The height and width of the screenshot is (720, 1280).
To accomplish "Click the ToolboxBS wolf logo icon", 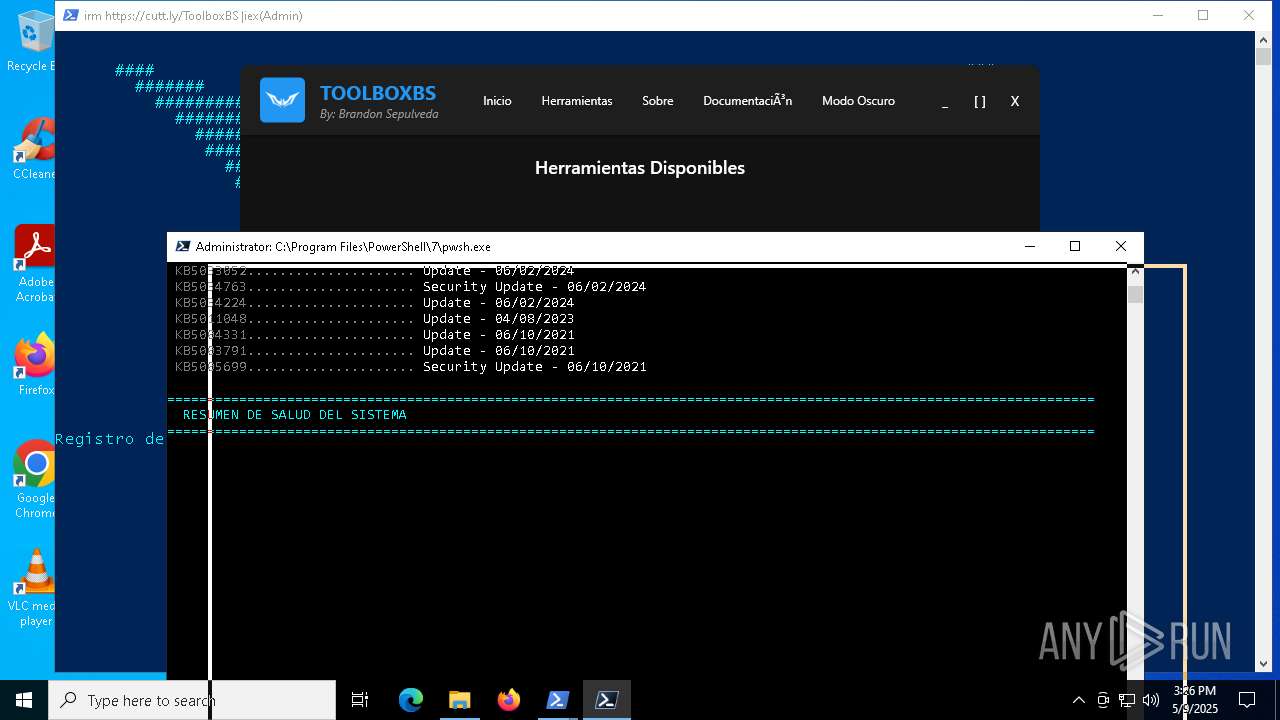I will 282,100.
